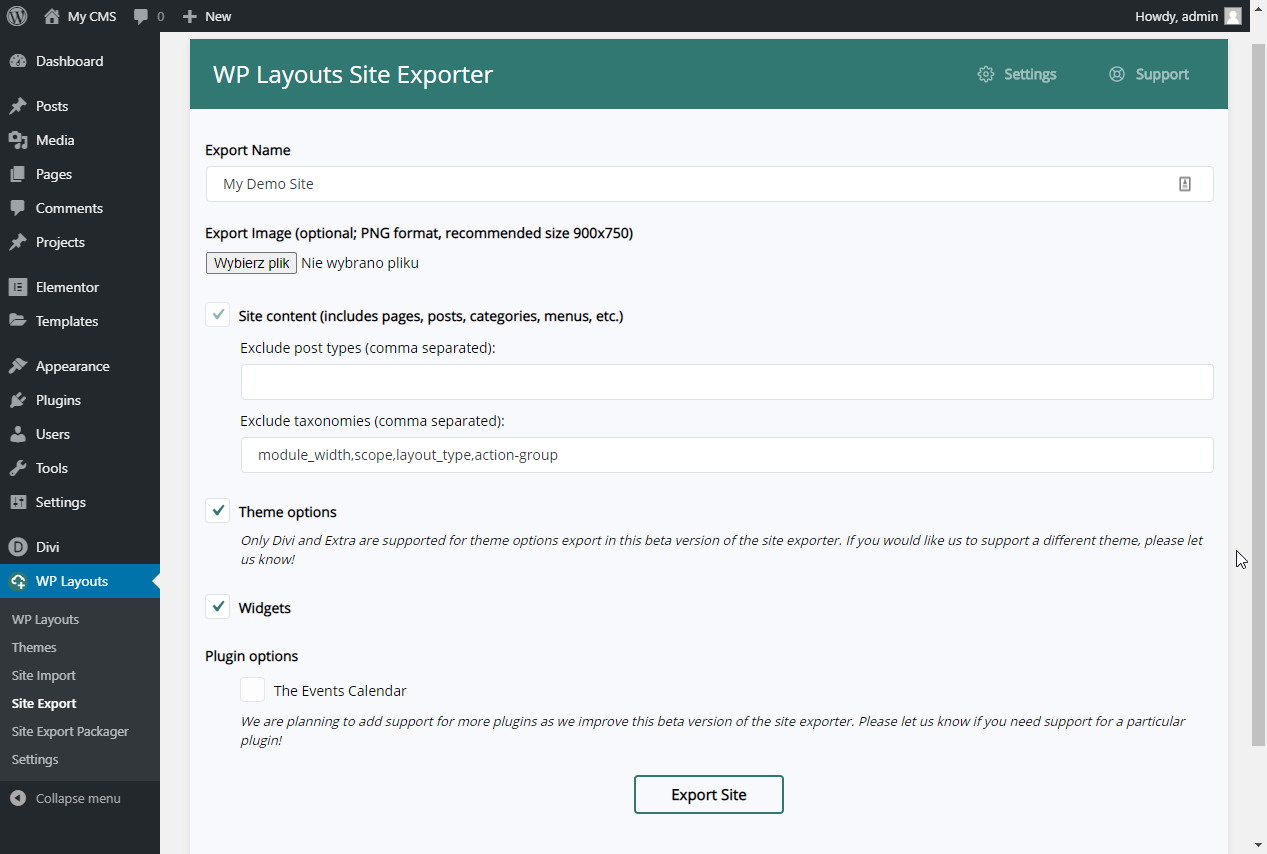Focus the Exclude taxonomies field
The image size is (1267, 854).
(727, 455)
